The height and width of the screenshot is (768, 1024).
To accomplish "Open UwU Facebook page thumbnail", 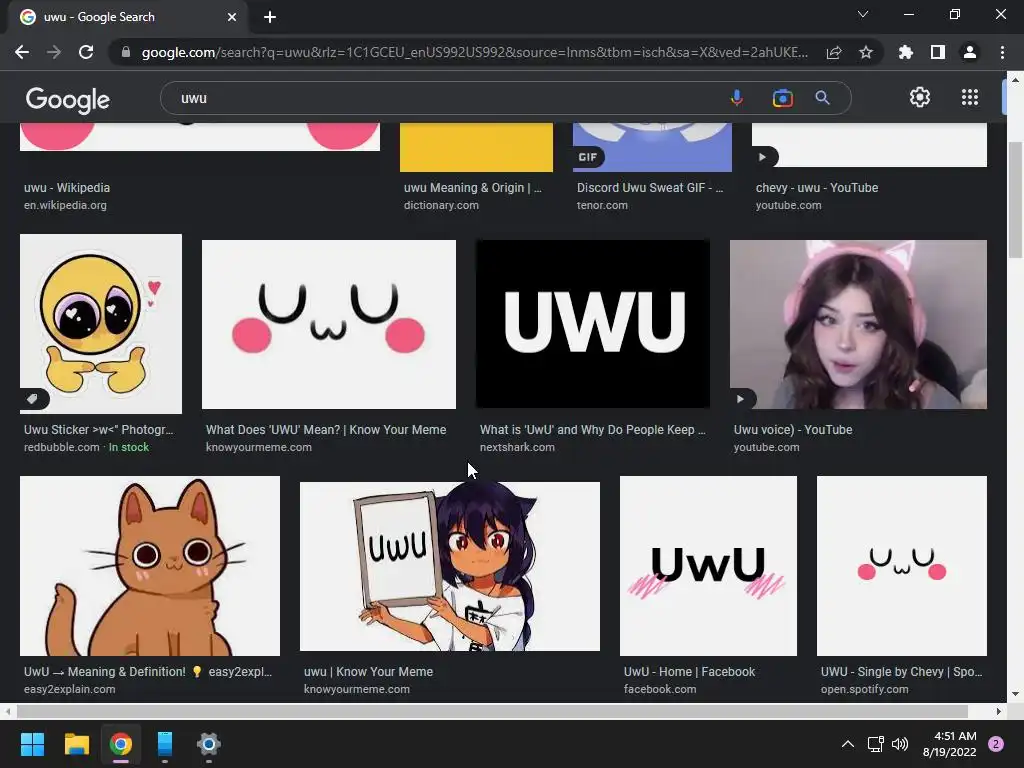I will [708, 566].
